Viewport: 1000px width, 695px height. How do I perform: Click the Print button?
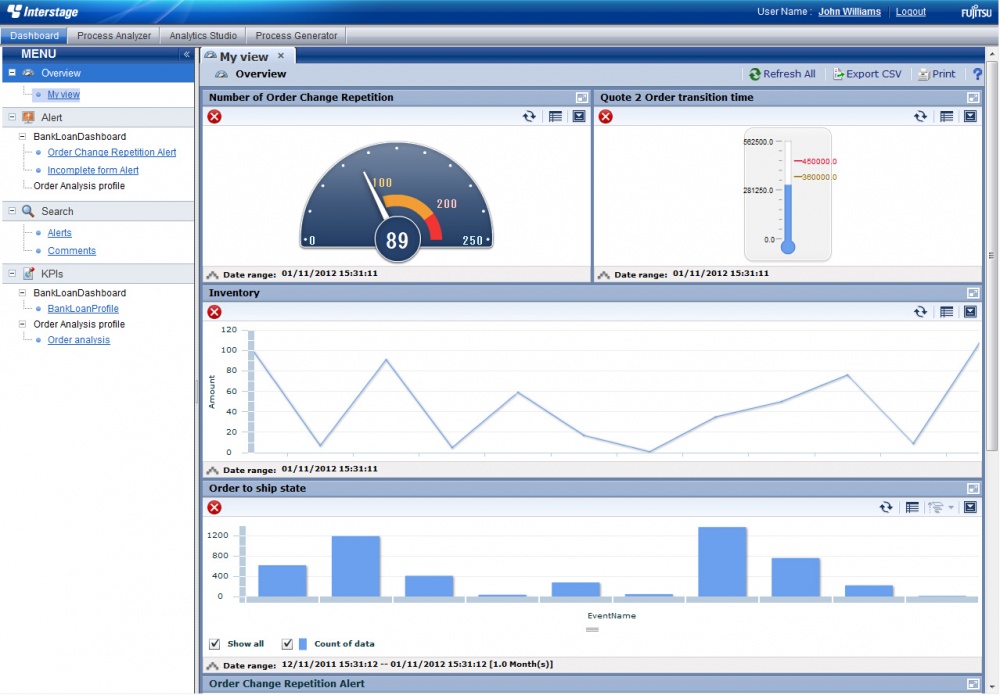[937, 74]
